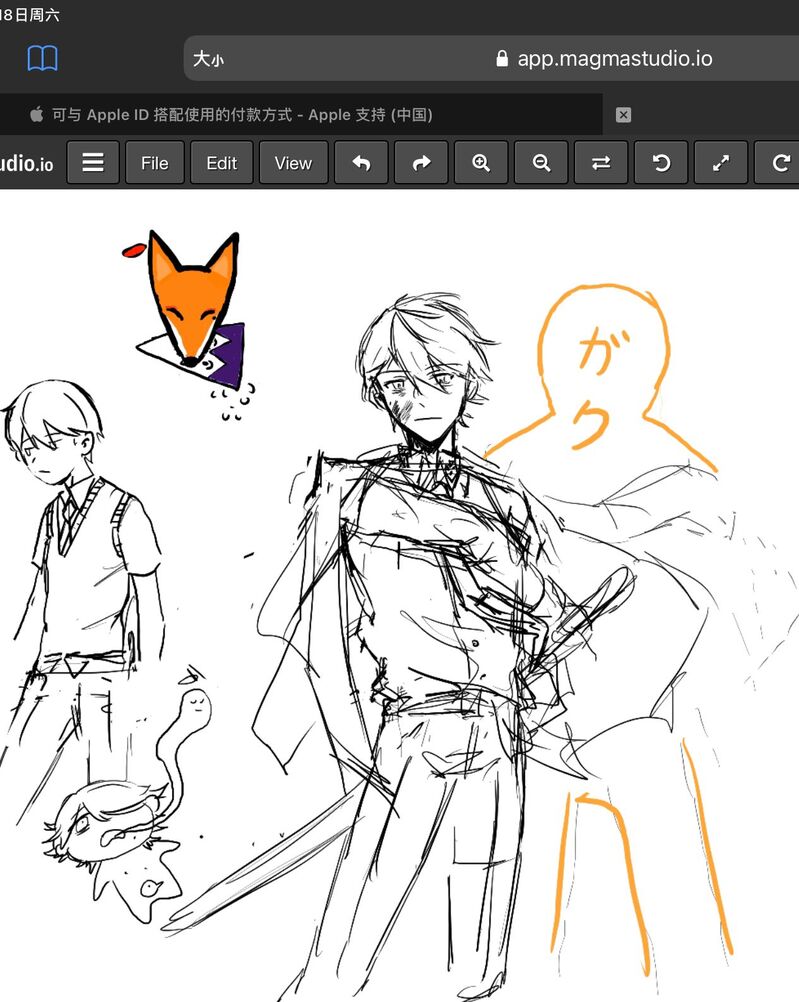Zoom out with the magnifier minus icon

click(x=541, y=163)
